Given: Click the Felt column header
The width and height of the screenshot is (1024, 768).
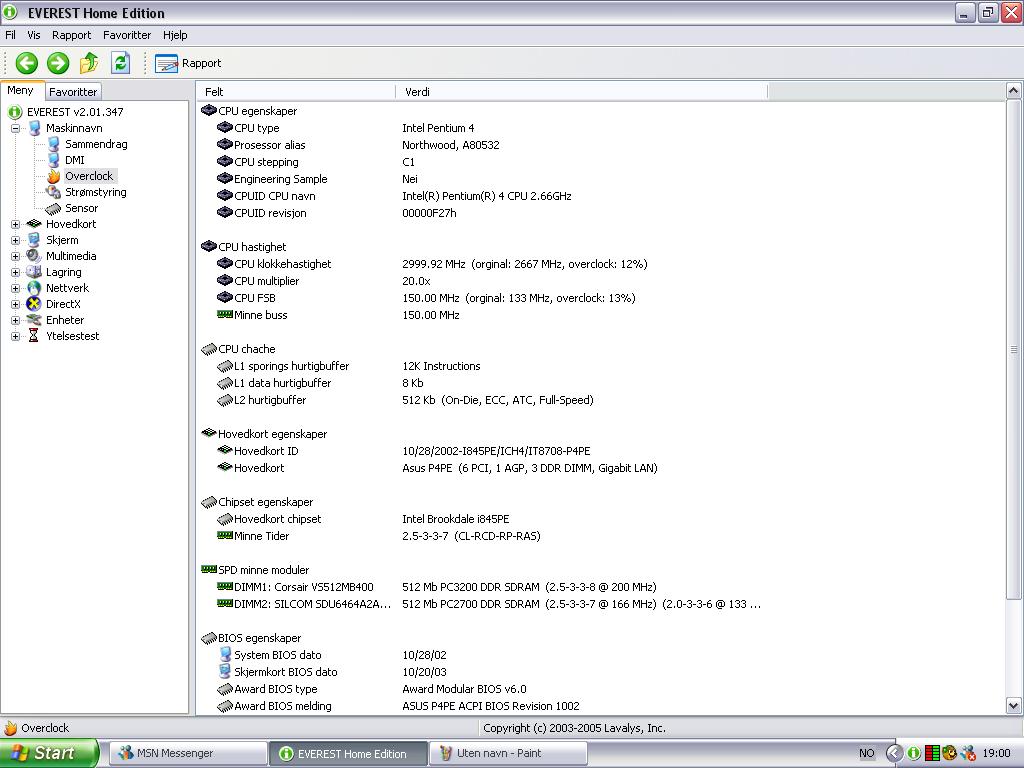Looking at the screenshot, I should 296,92.
